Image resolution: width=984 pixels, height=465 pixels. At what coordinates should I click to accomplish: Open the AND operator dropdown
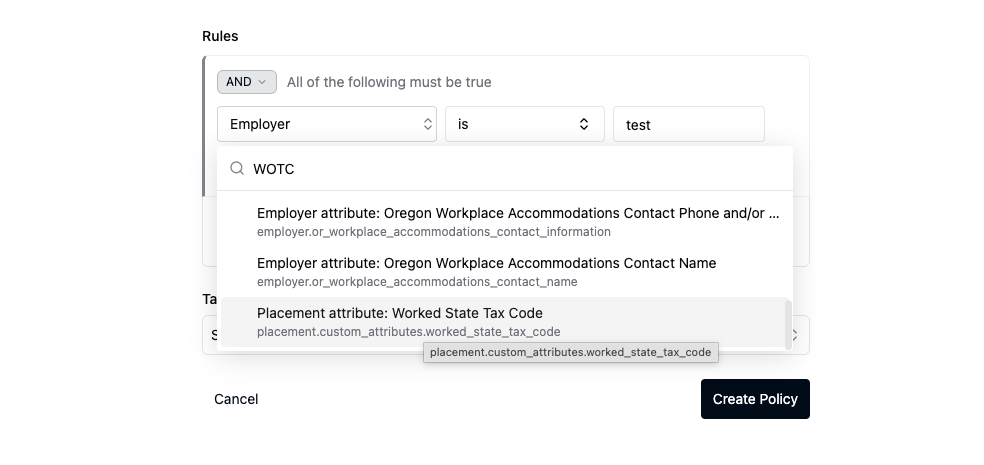(x=247, y=82)
